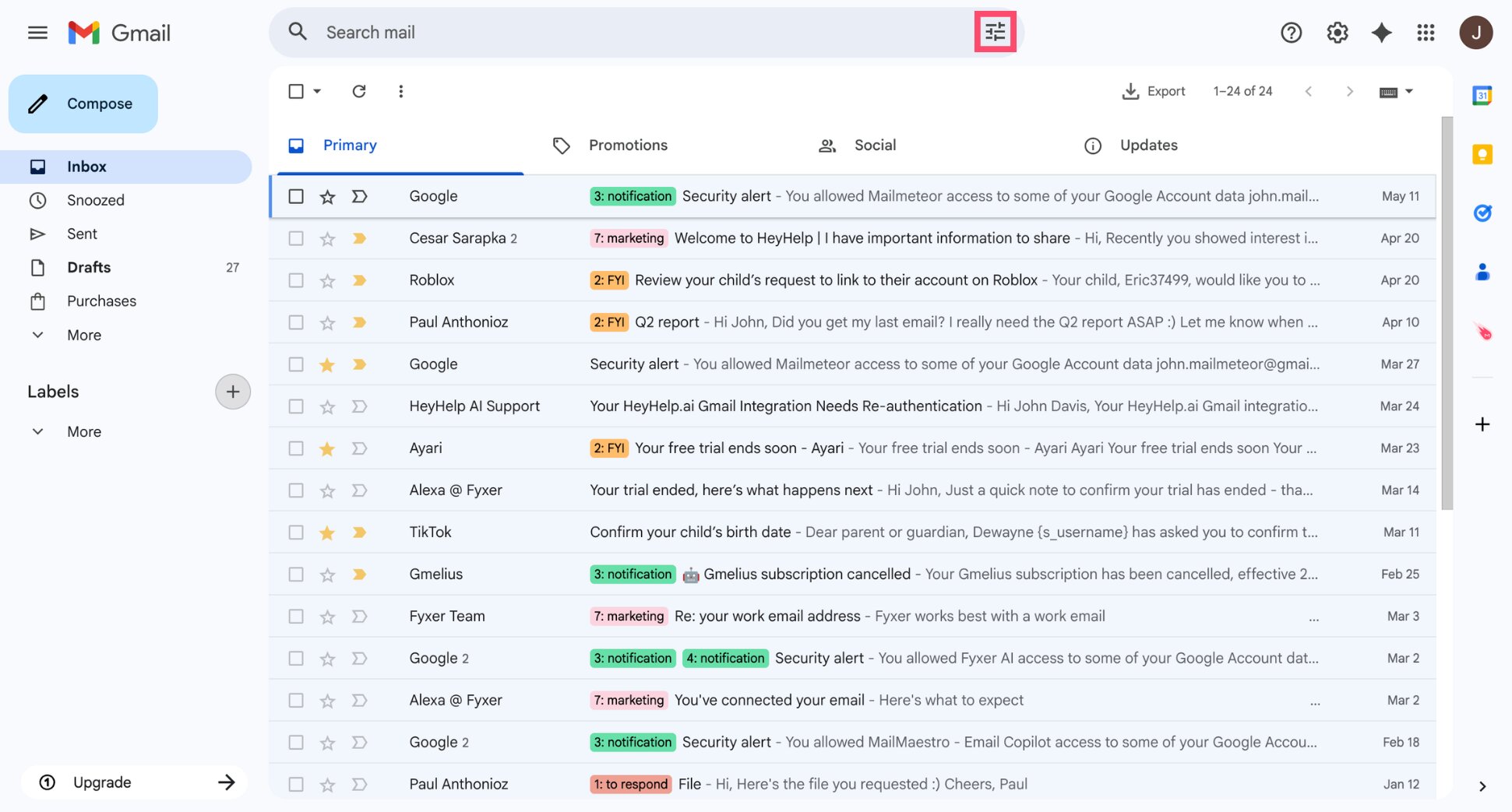The height and width of the screenshot is (812, 1512).
Task: Open Contacts side panel icon
Action: (x=1482, y=272)
